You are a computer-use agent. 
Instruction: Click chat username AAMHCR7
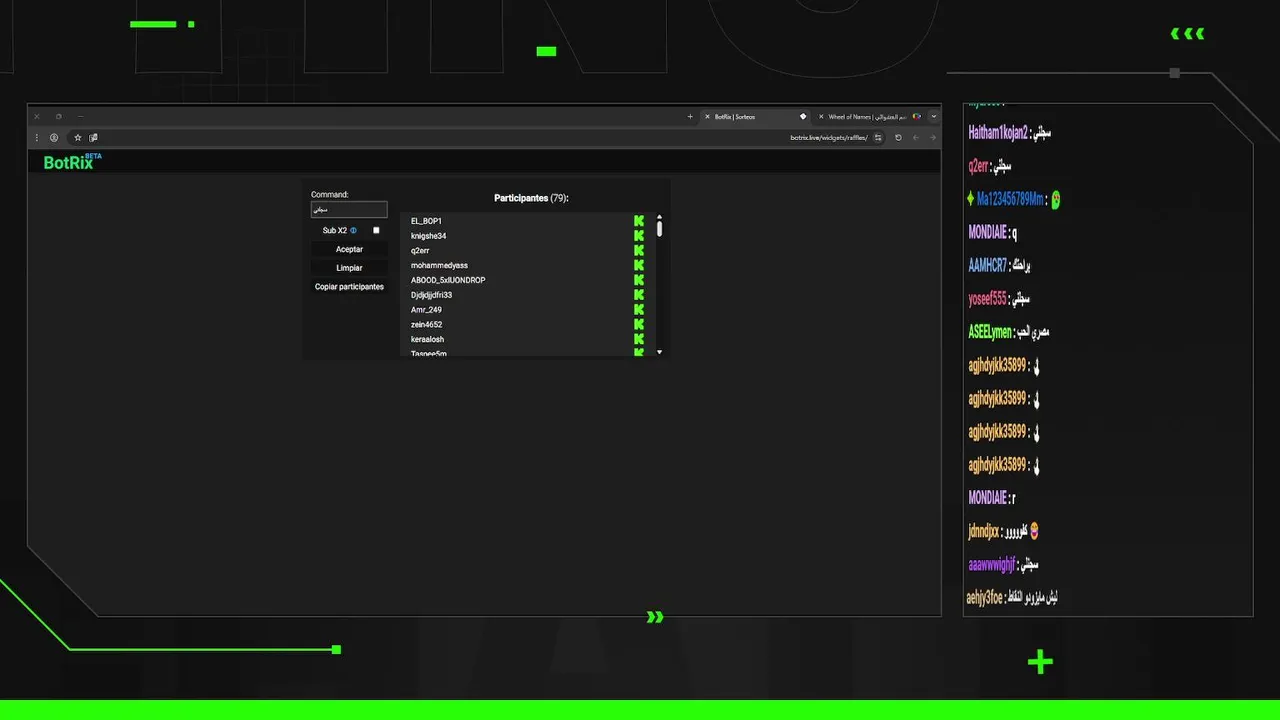pyautogui.click(x=988, y=266)
